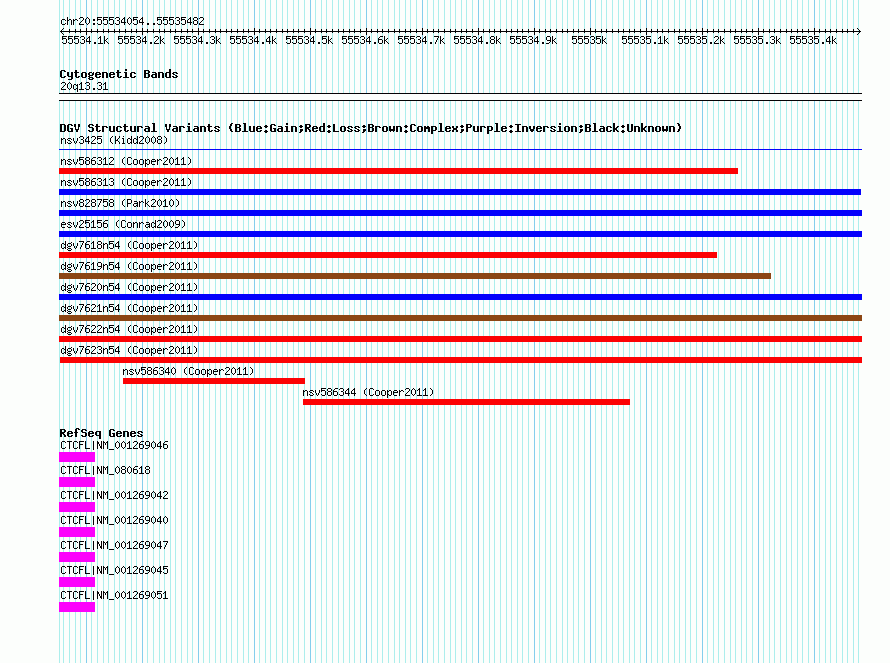Screen dimensions: 890x663
Task: Click the Cytogenetic Bands track heading
Action: tap(119, 74)
